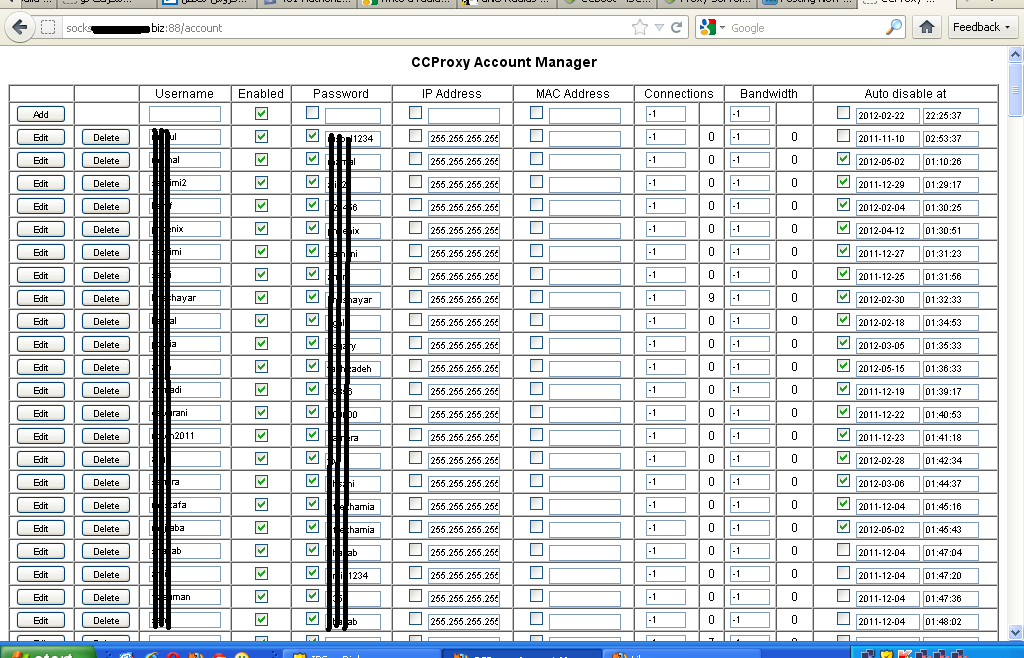Click the Bandwidth column header
This screenshot has height=658, width=1024.
(769, 94)
